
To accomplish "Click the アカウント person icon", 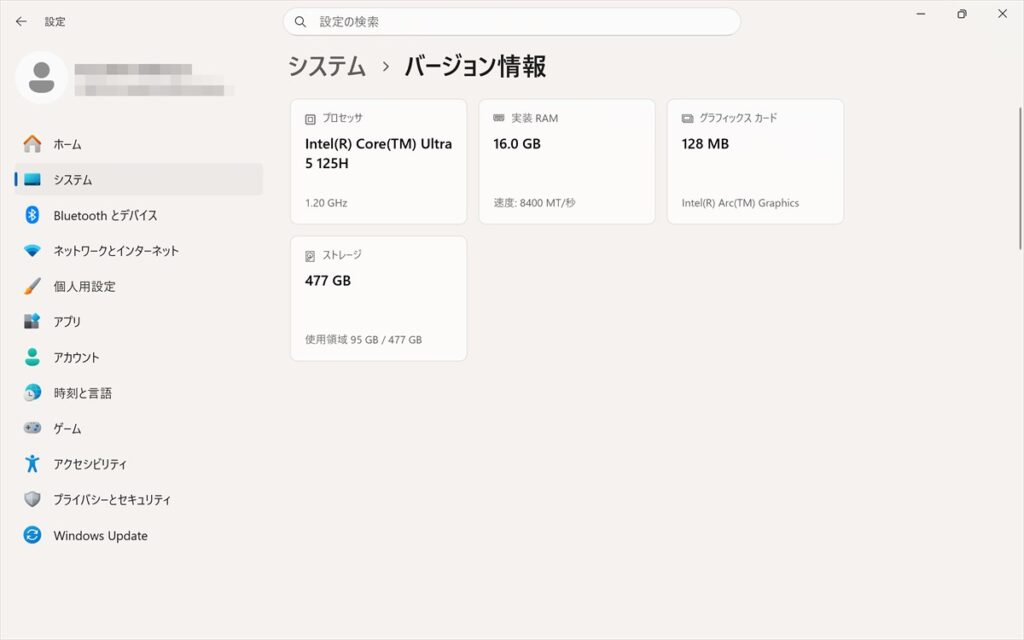I will click(32, 357).
